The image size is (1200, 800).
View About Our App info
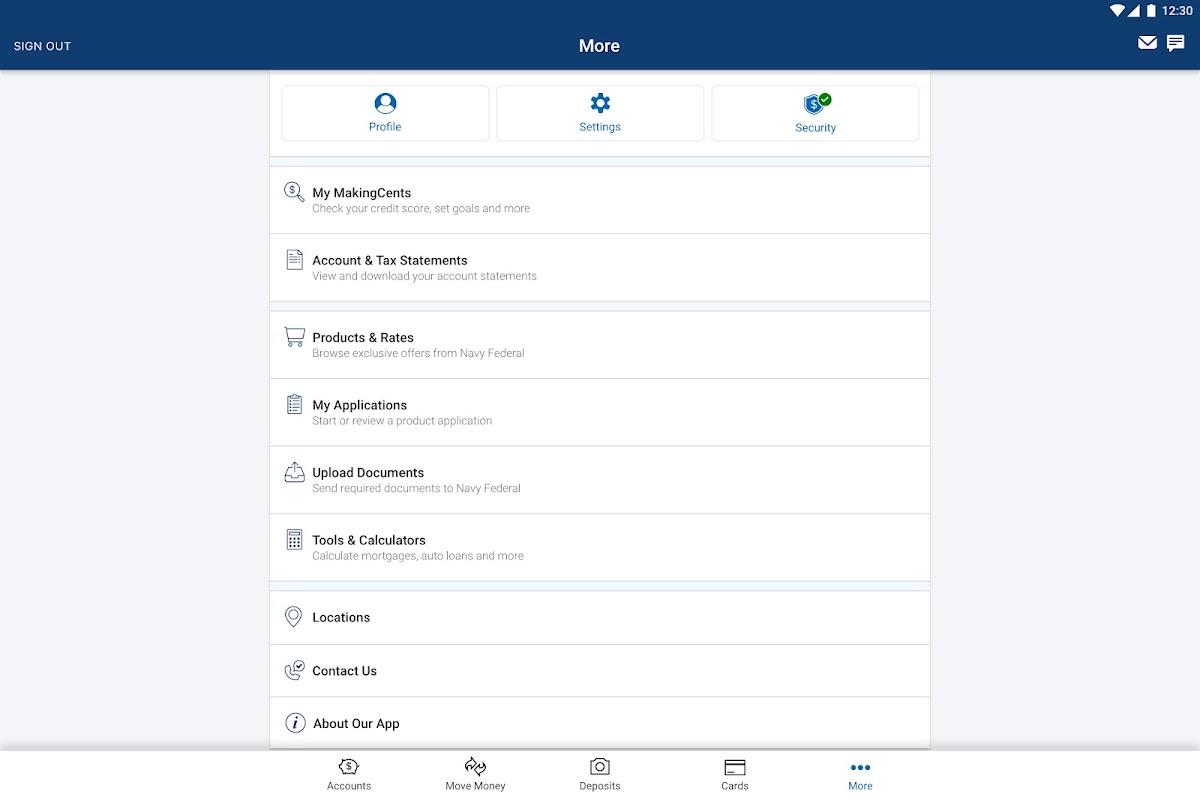[600, 723]
